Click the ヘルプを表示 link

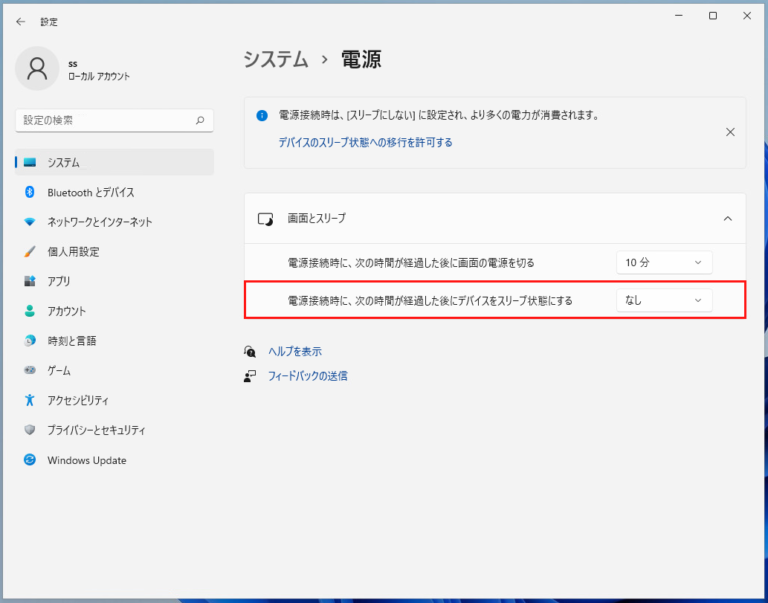[x=295, y=351]
